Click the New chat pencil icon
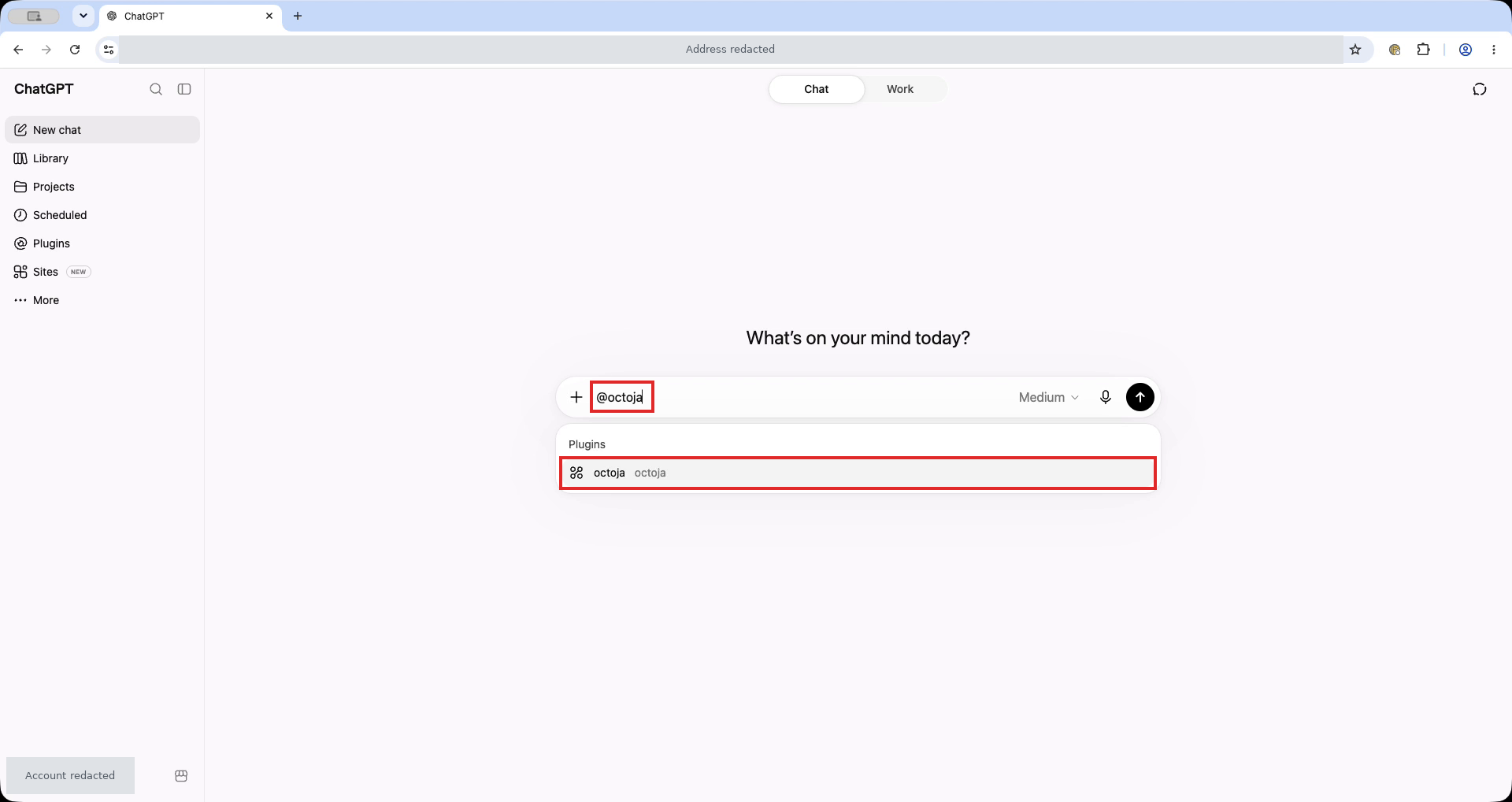 click(x=20, y=130)
